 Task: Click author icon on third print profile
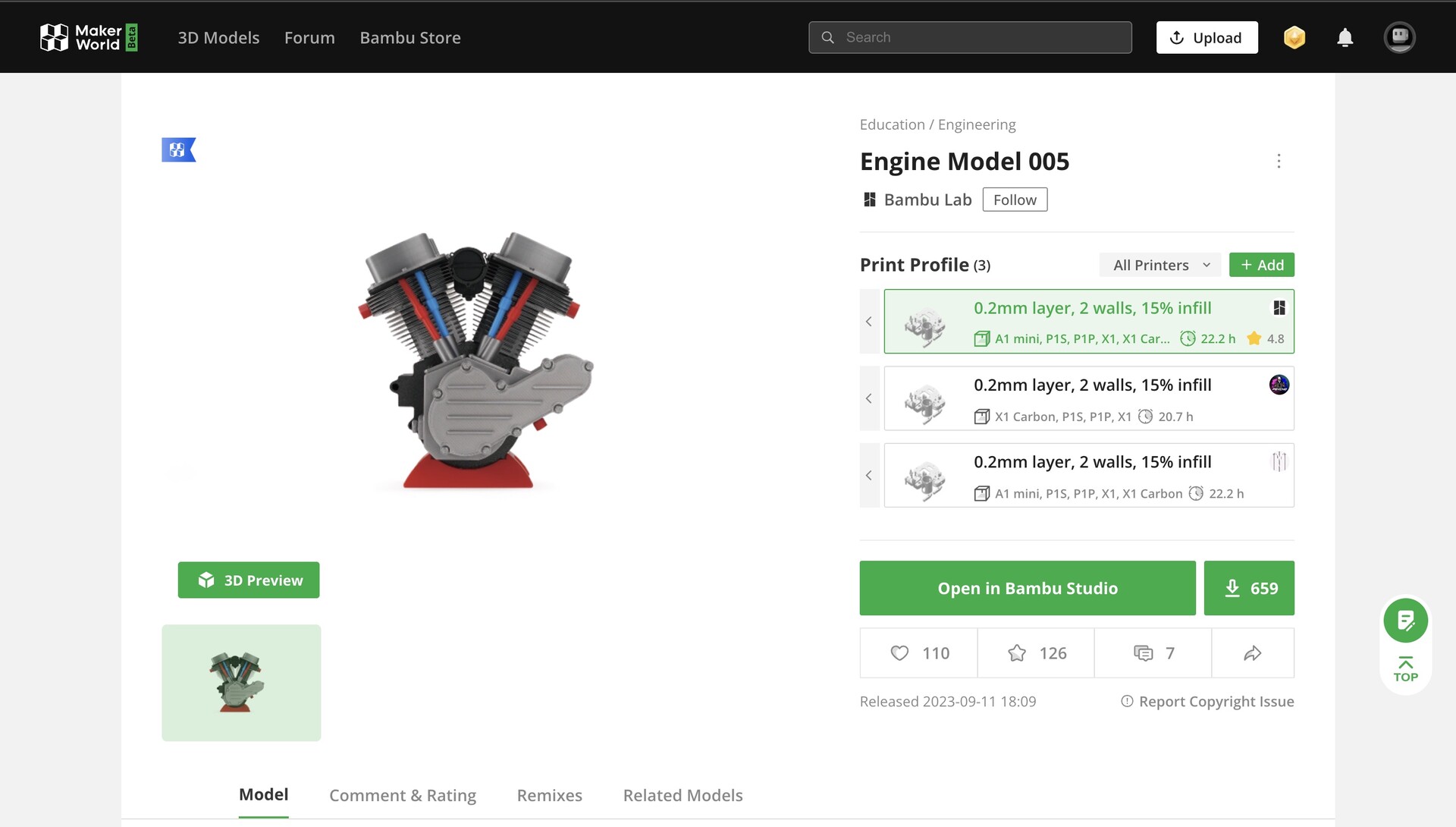pyautogui.click(x=1279, y=461)
